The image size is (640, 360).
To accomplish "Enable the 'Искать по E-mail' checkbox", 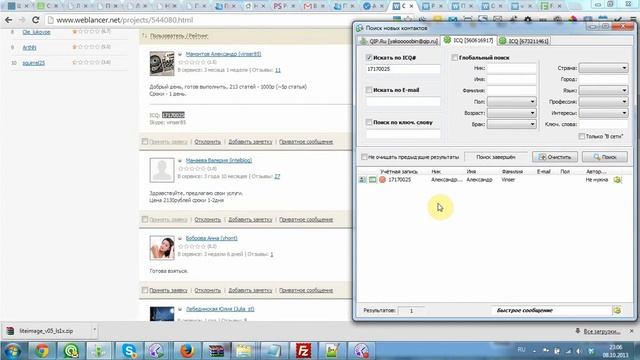I will [369, 90].
